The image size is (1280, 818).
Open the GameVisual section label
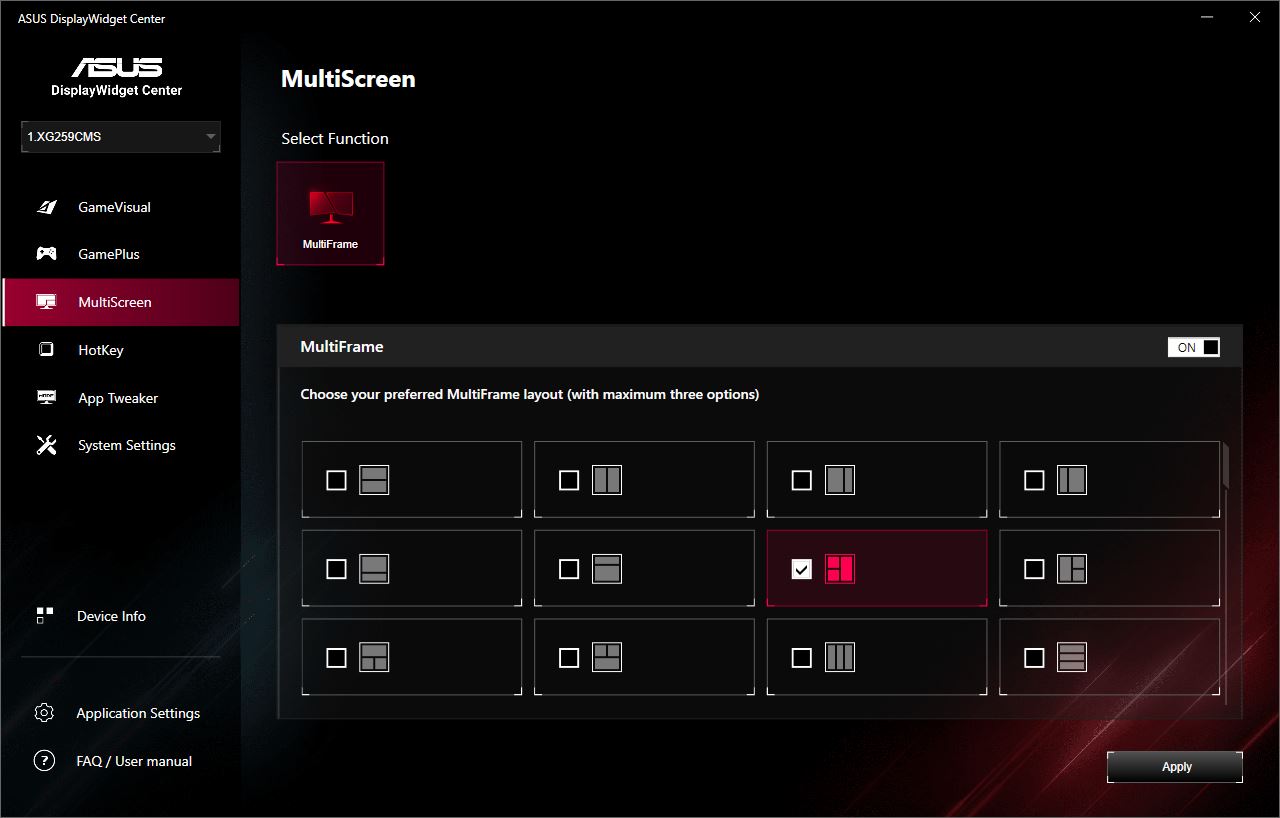click(115, 207)
